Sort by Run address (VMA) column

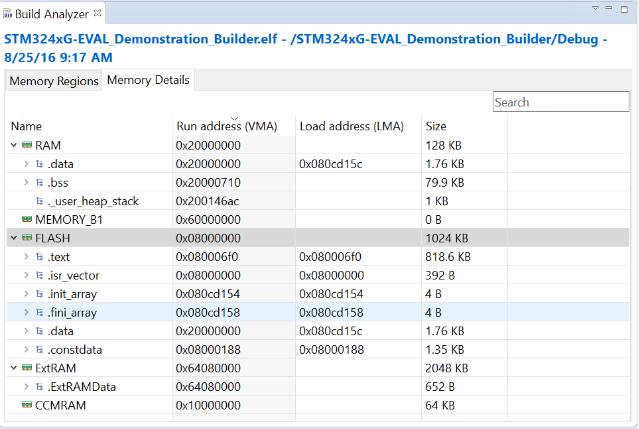click(x=234, y=126)
